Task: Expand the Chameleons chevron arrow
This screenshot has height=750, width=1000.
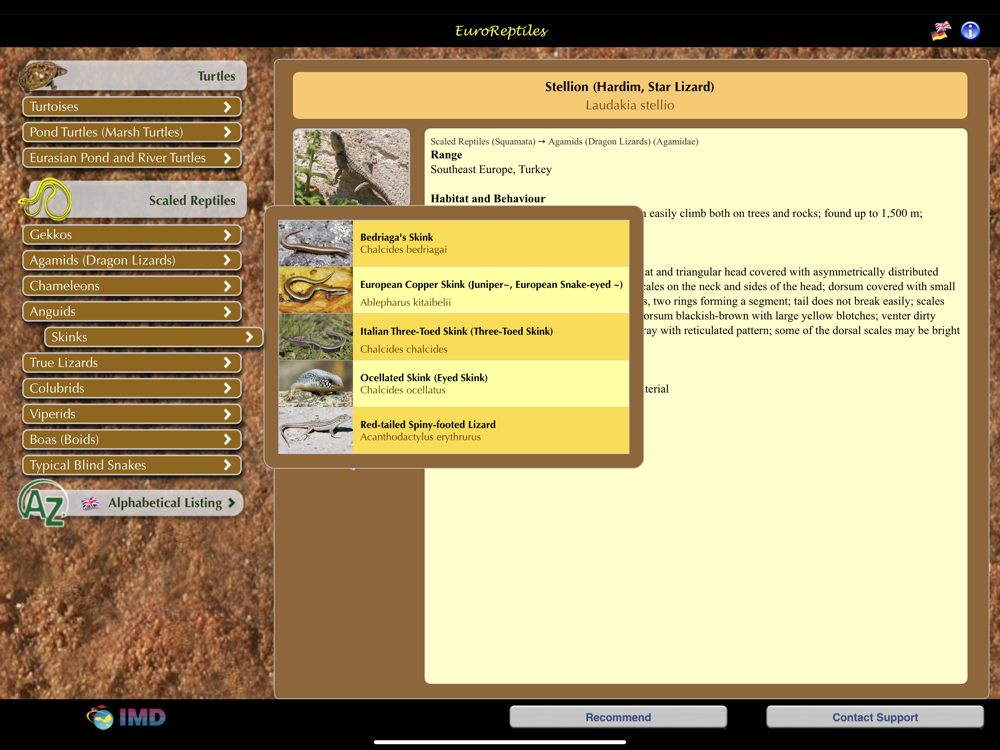Action: 227,286
